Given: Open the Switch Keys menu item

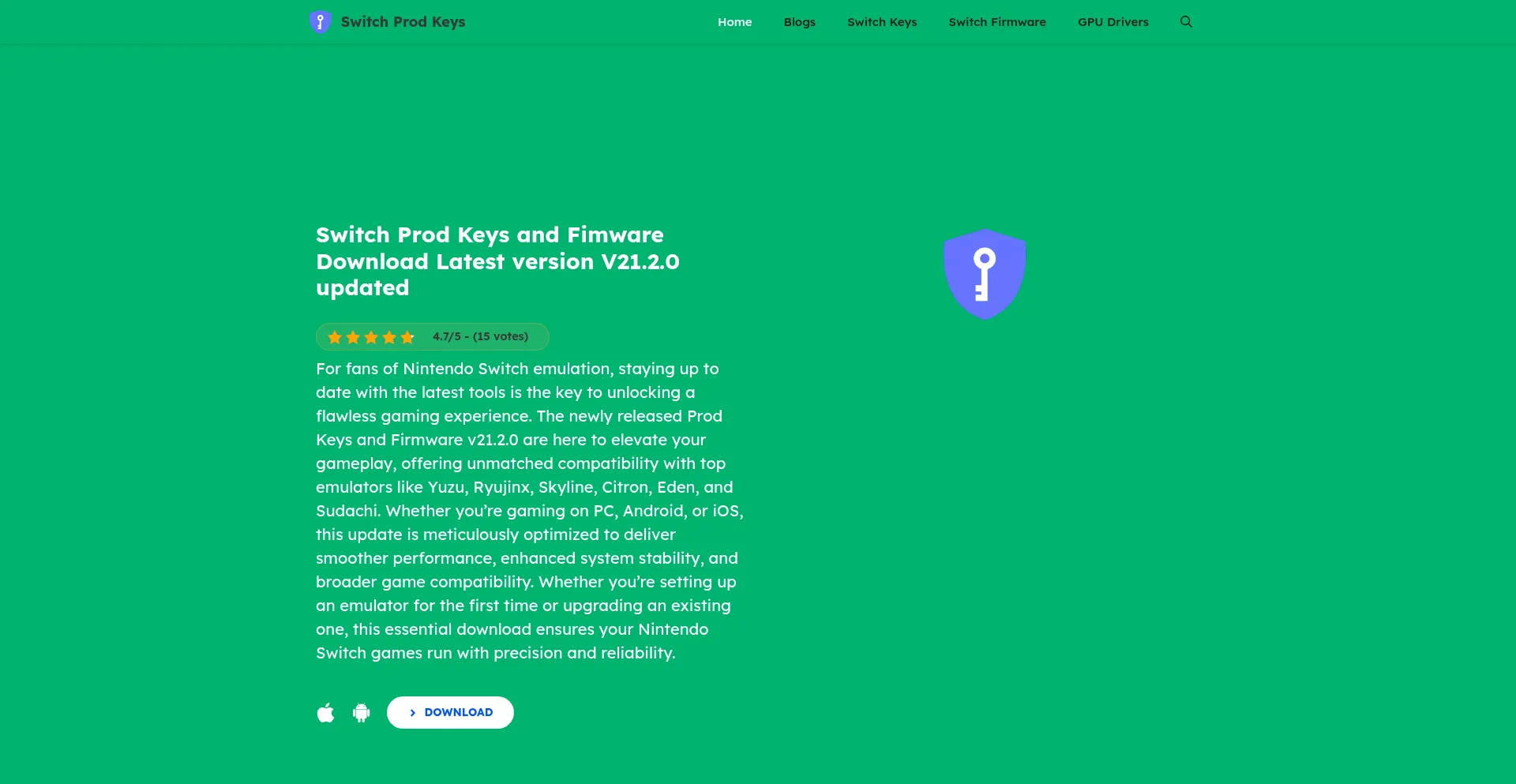Looking at the screenshot, I should pos(882,22).
